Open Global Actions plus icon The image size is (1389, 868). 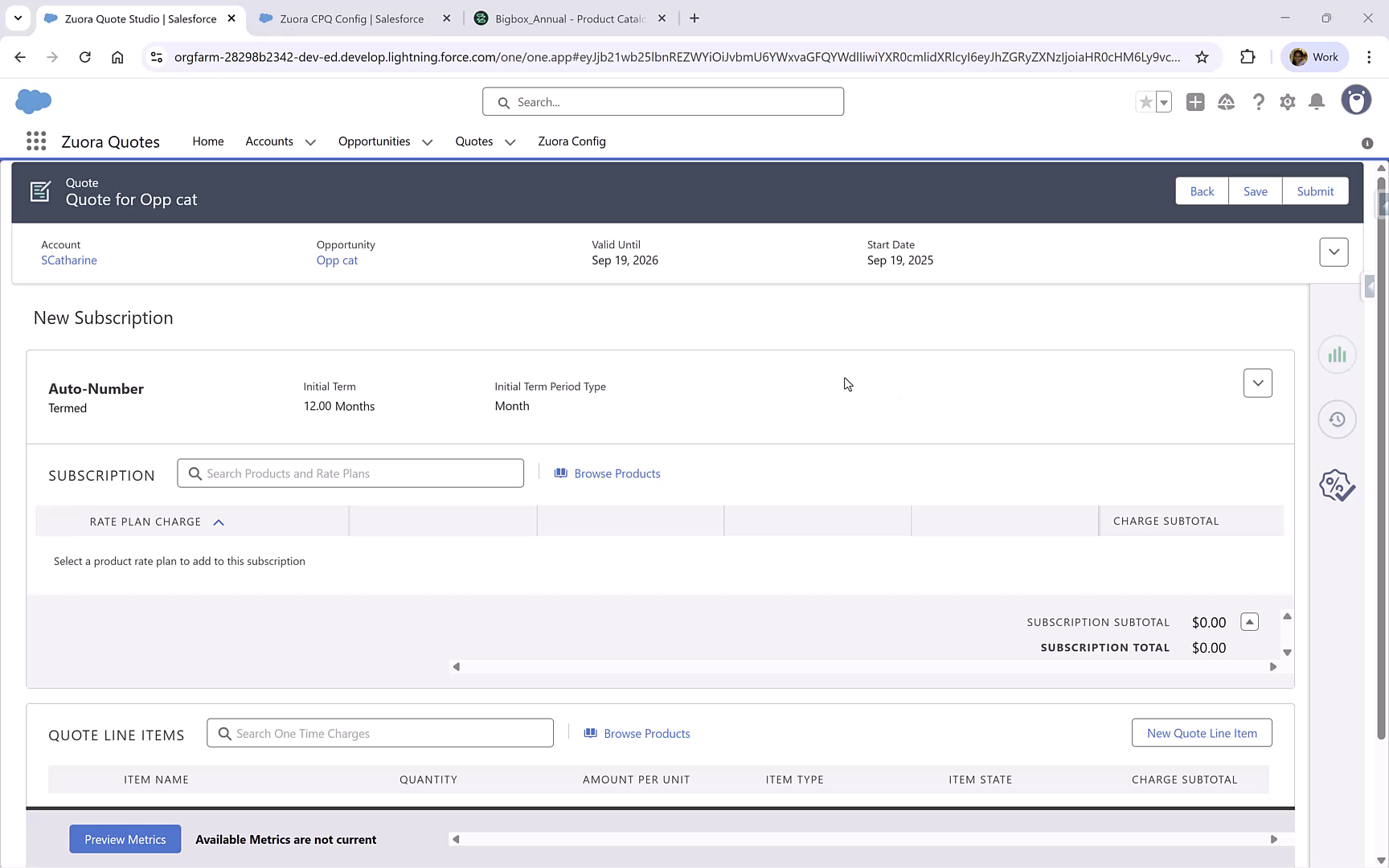coord(1195,102)
